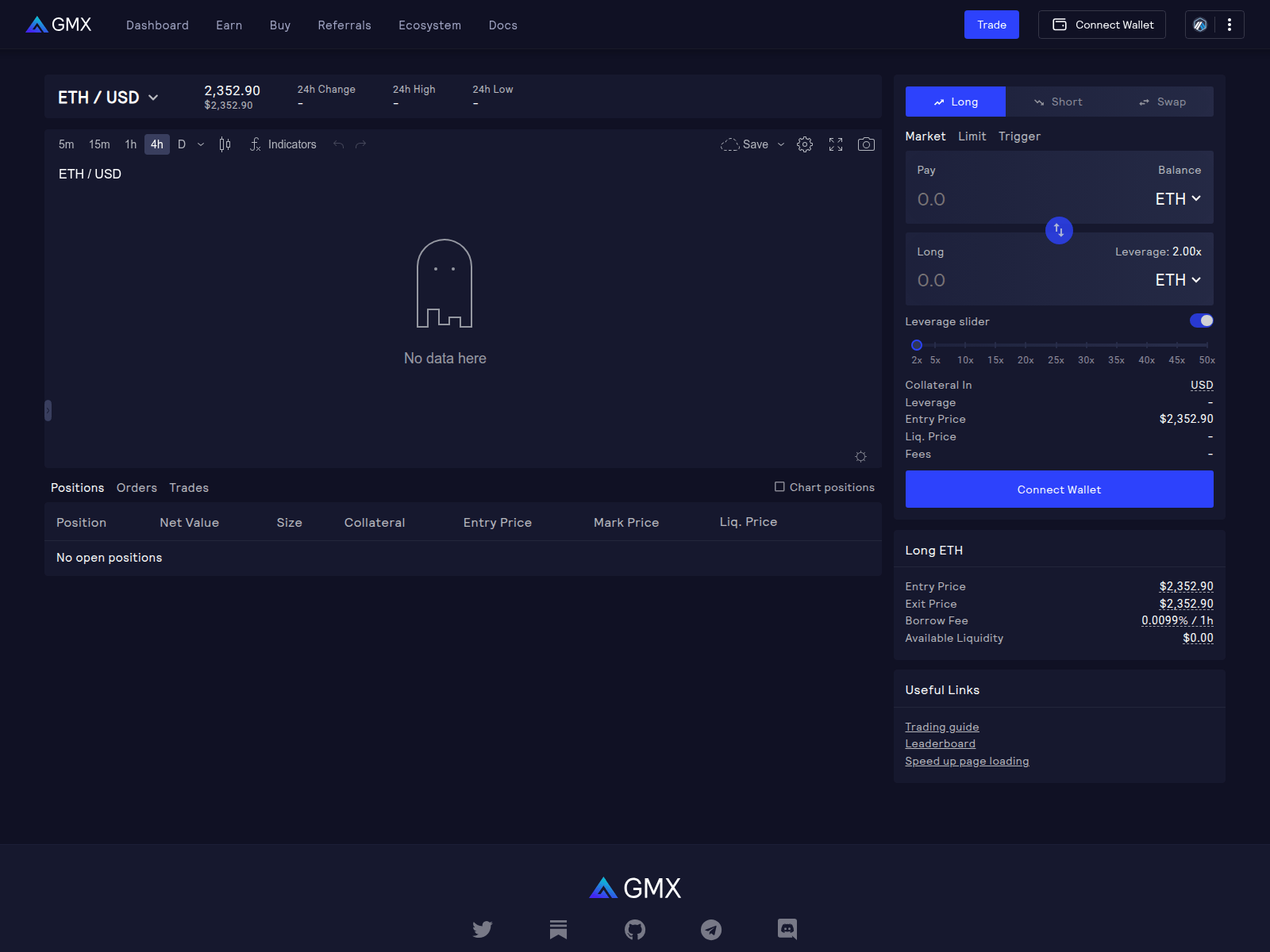The image size is (1270, 952).
Task: Go to Earn page
Action: coord(229,25)
